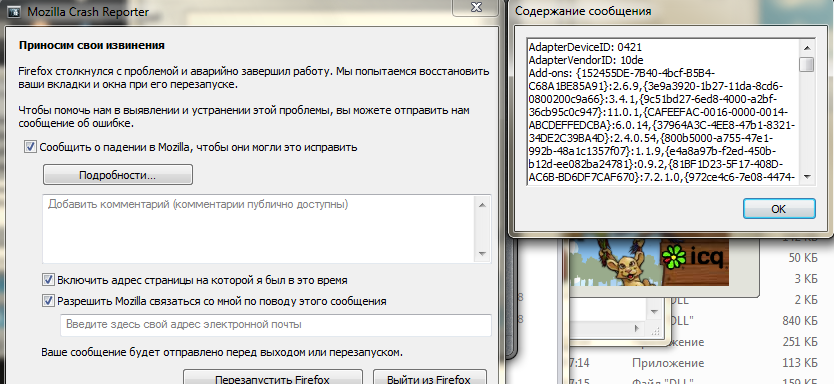Click the comment box scroll up arrow

click(x=482, y=205)
